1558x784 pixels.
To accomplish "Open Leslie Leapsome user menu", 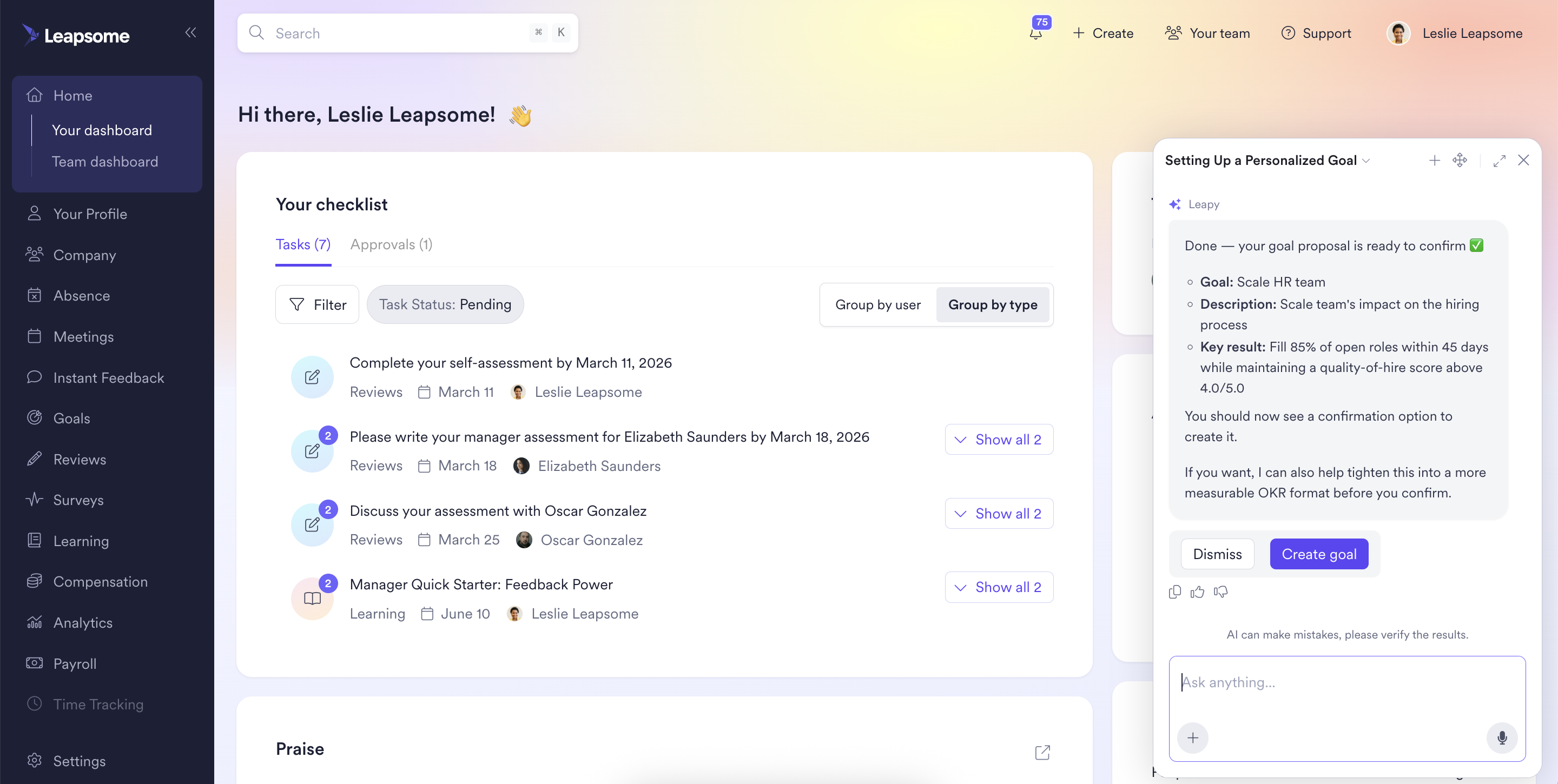I will (x=1455, y=33).
